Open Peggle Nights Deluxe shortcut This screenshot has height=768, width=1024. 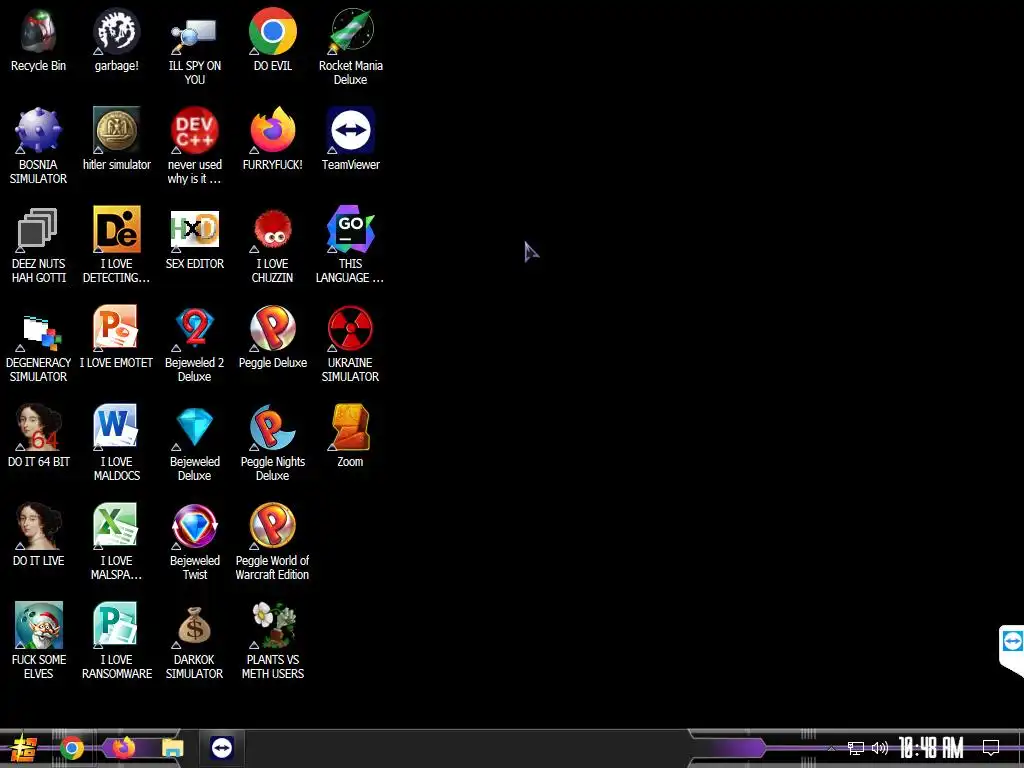tap(272, 428)
